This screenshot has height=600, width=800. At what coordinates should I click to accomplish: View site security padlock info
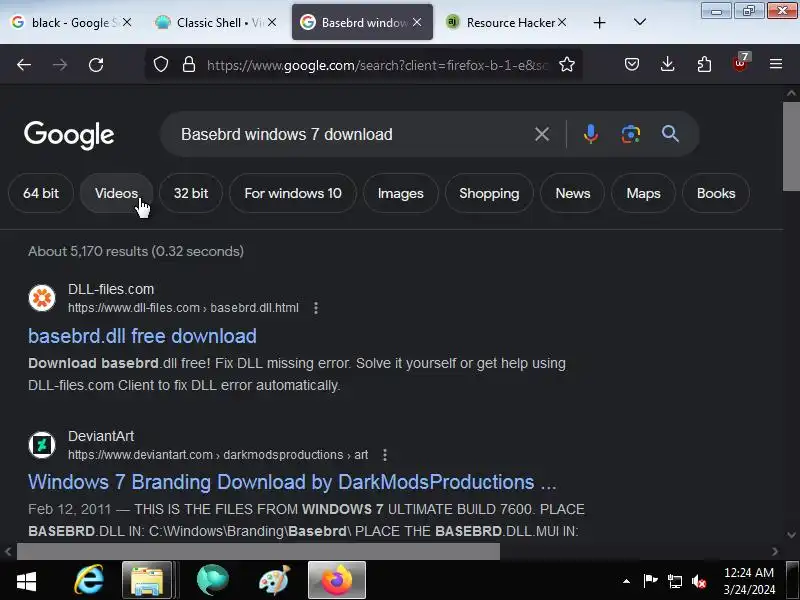pyautogui.click(x=189, y=64)
